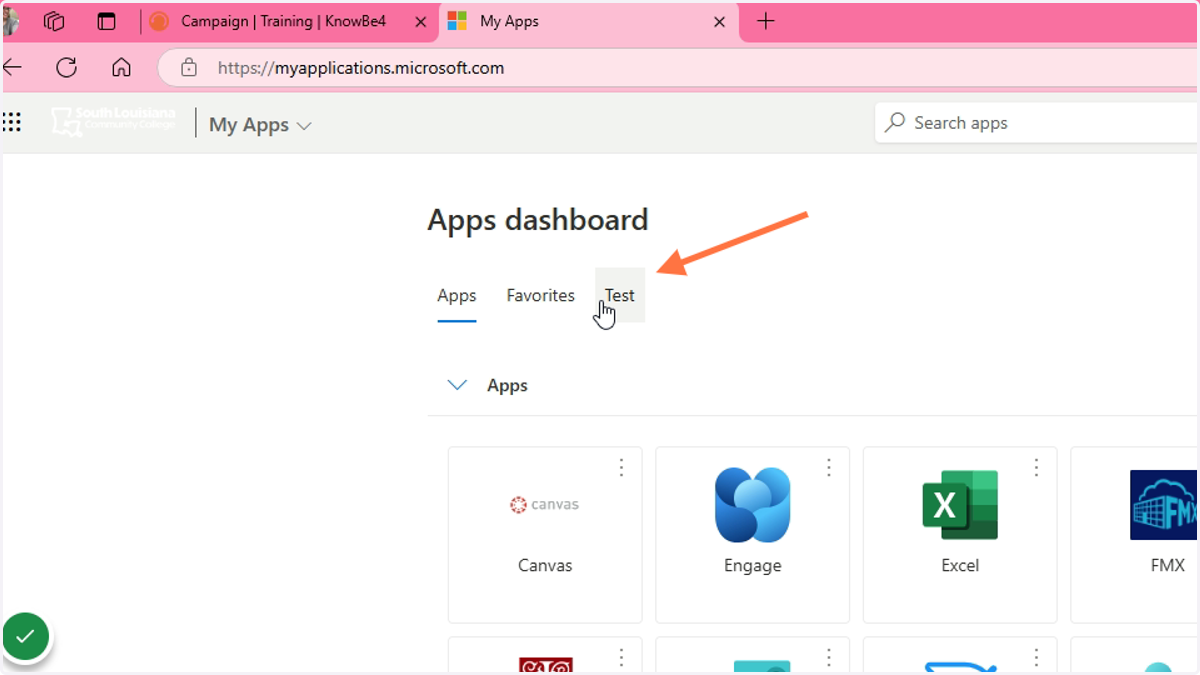Click the Canvas app name label
Screen dimensions: 1200x675
pyautogui.click(x=545, y=565)
